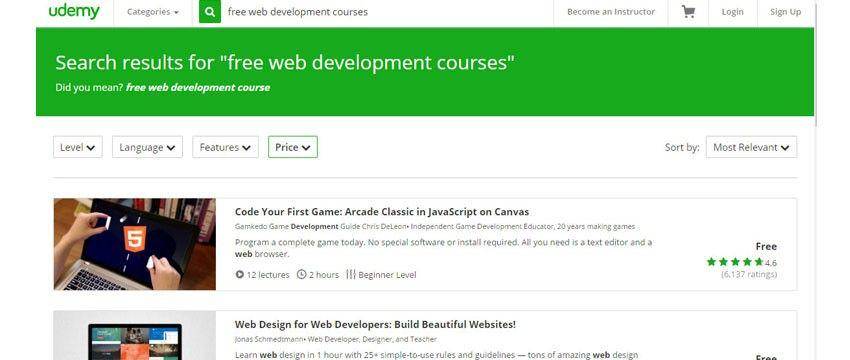Screen dimensions: 850x360
Task: Click the green search magnifier button
Action: pos(210,12)
